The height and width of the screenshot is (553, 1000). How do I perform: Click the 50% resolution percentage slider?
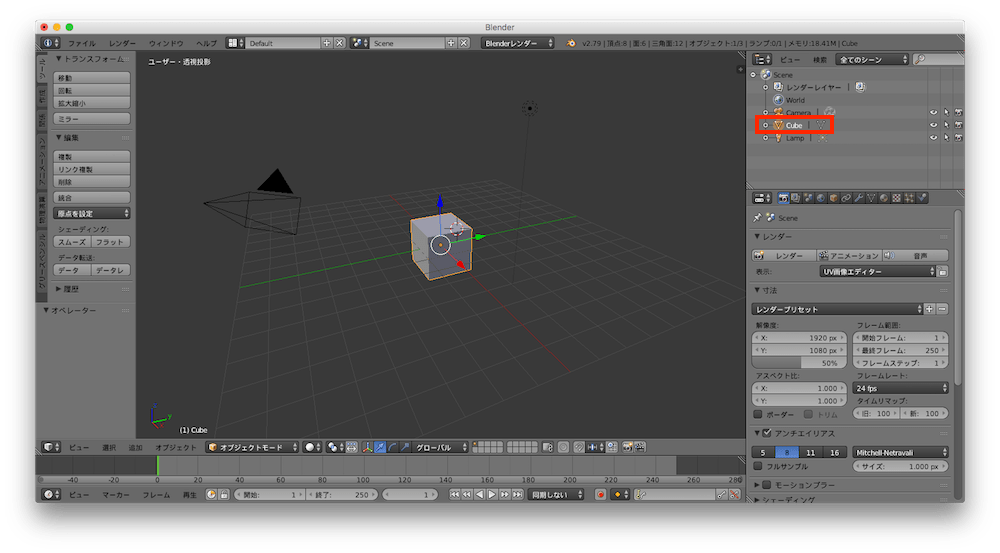(799, 363)
